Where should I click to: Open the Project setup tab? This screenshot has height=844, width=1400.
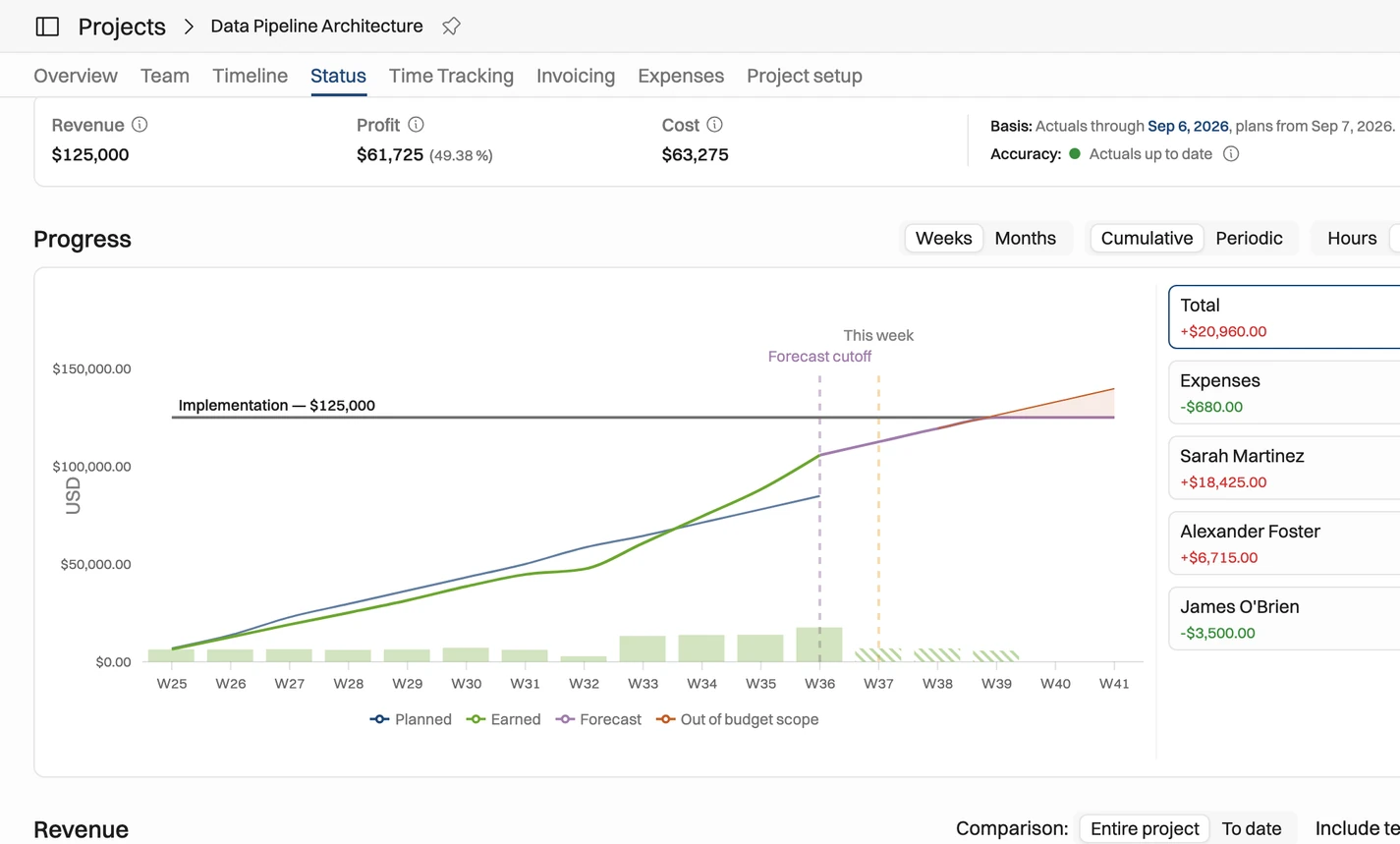point(805,76)
